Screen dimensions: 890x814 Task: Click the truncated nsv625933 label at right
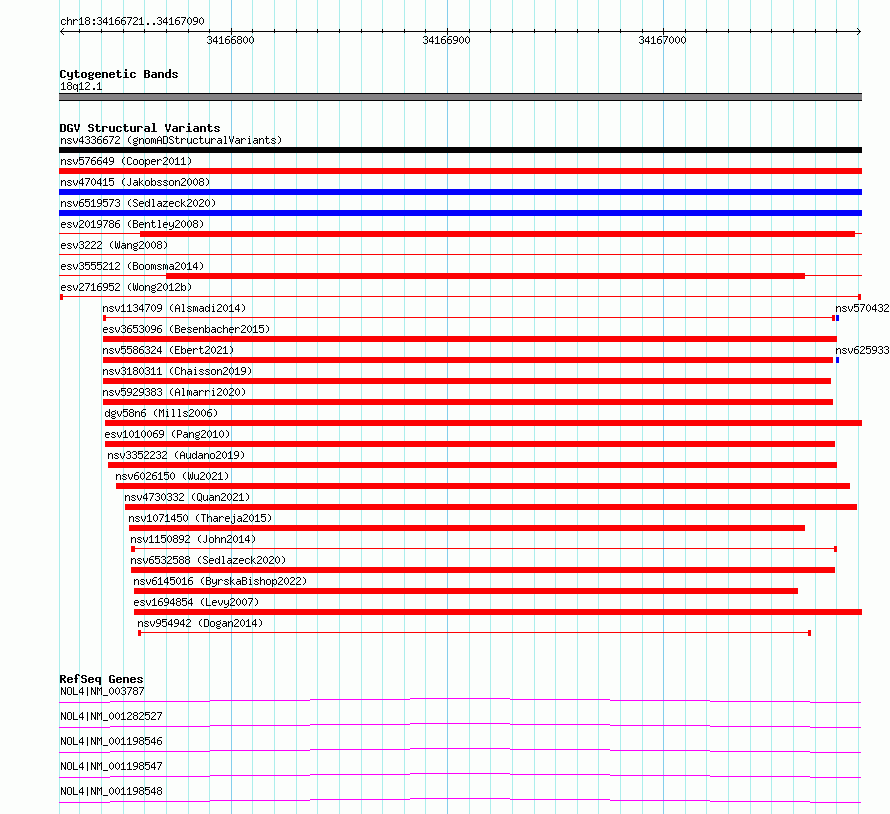(862, 350)
